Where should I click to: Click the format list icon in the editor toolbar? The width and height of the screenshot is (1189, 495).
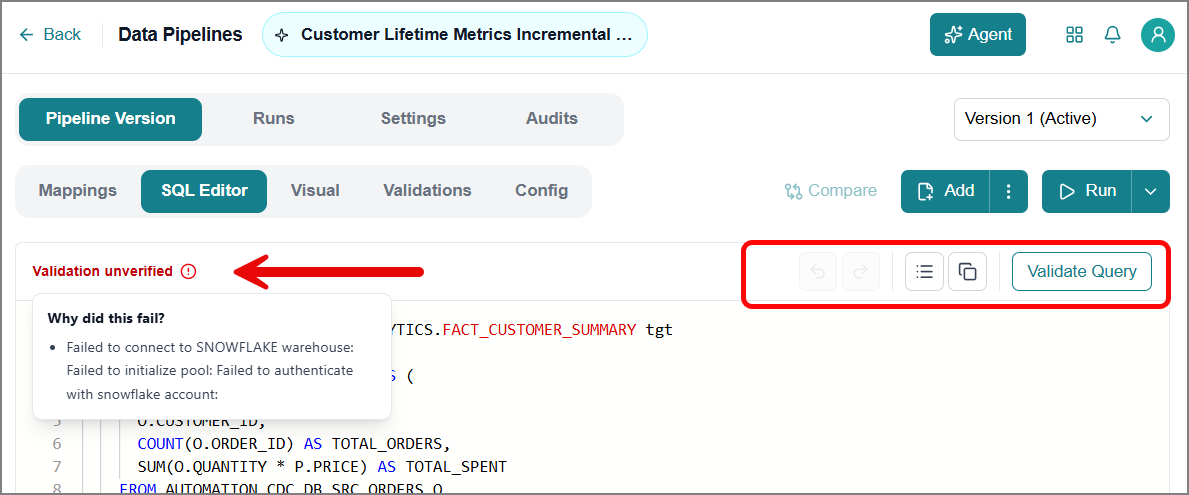(x=924, y=271)
